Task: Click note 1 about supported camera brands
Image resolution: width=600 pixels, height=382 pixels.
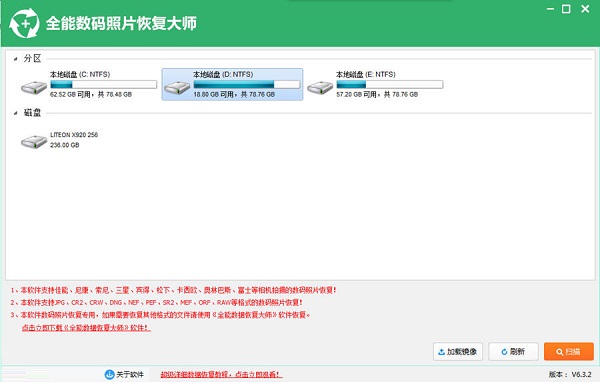Action: tap(173, 290)
